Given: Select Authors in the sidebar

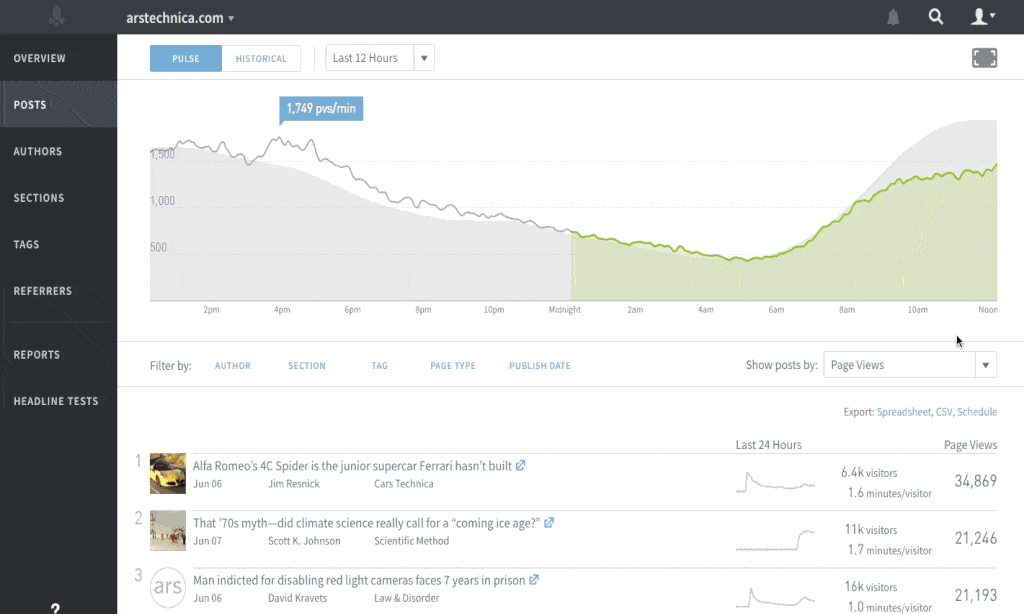Looking at the screenshot, I should point(38,151).
